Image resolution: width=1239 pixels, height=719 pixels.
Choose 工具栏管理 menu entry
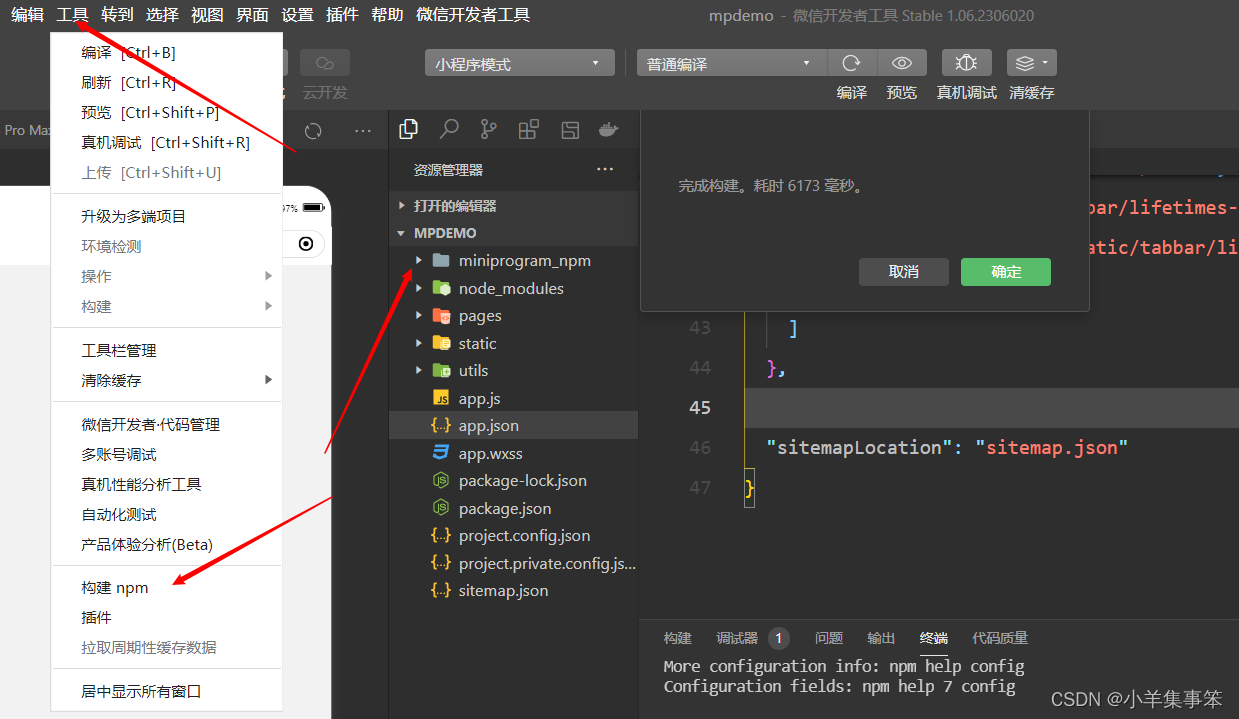coord(167,350)
